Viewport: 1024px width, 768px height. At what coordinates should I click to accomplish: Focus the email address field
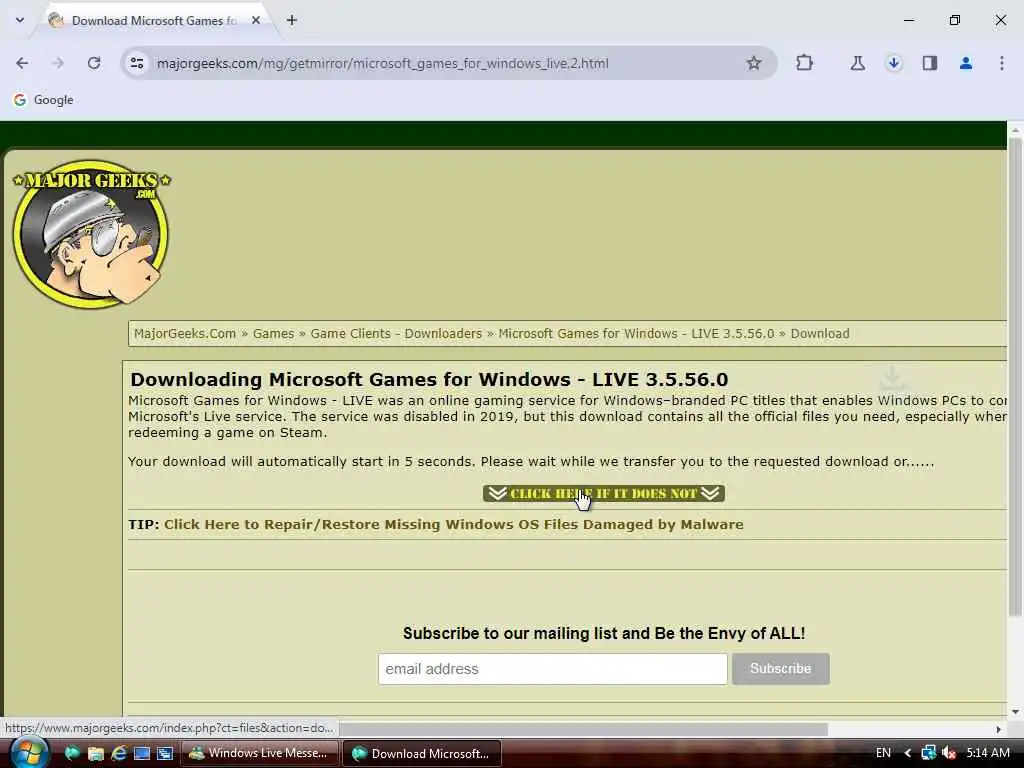pyautogui.click(x=552, y=669)
